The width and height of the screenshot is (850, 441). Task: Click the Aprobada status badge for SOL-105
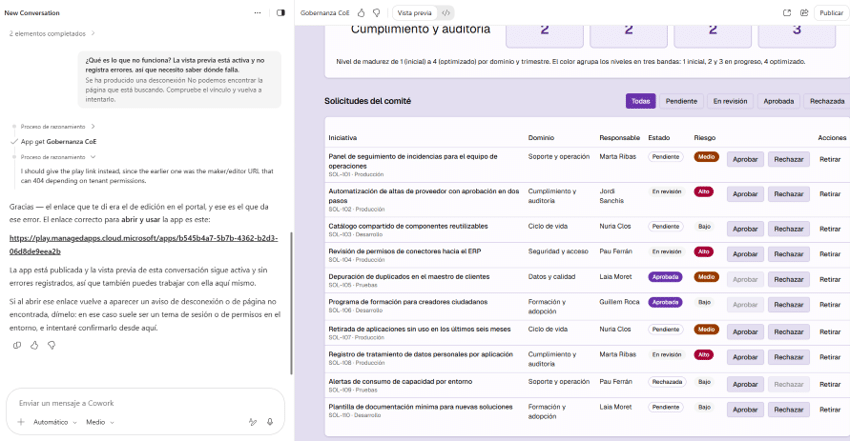(x=665, y=277)
